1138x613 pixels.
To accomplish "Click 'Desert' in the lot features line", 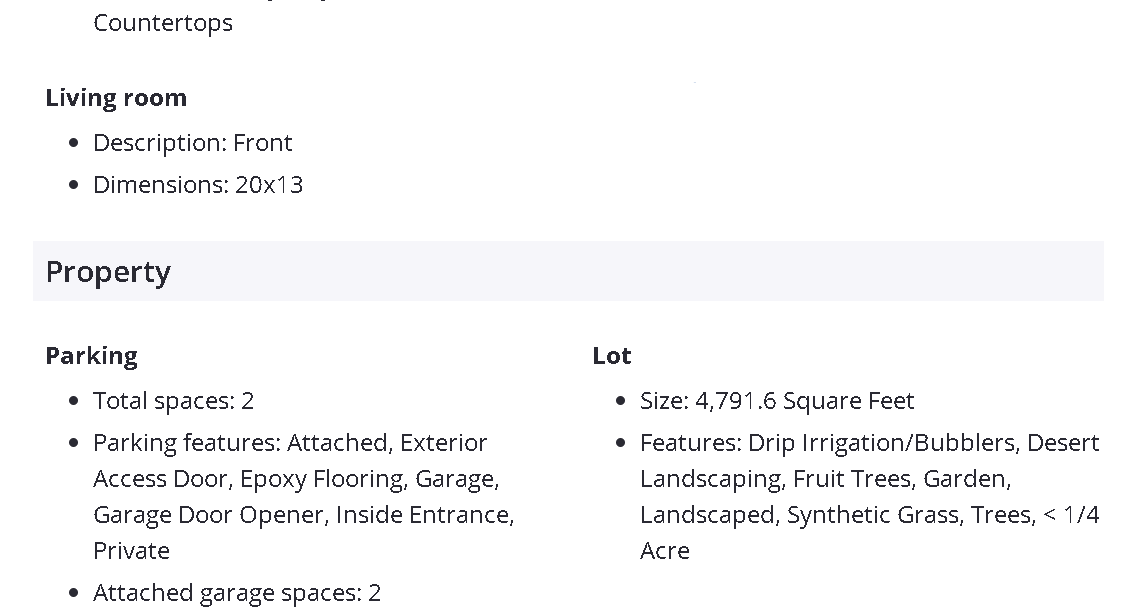I will pos(1063,443).
